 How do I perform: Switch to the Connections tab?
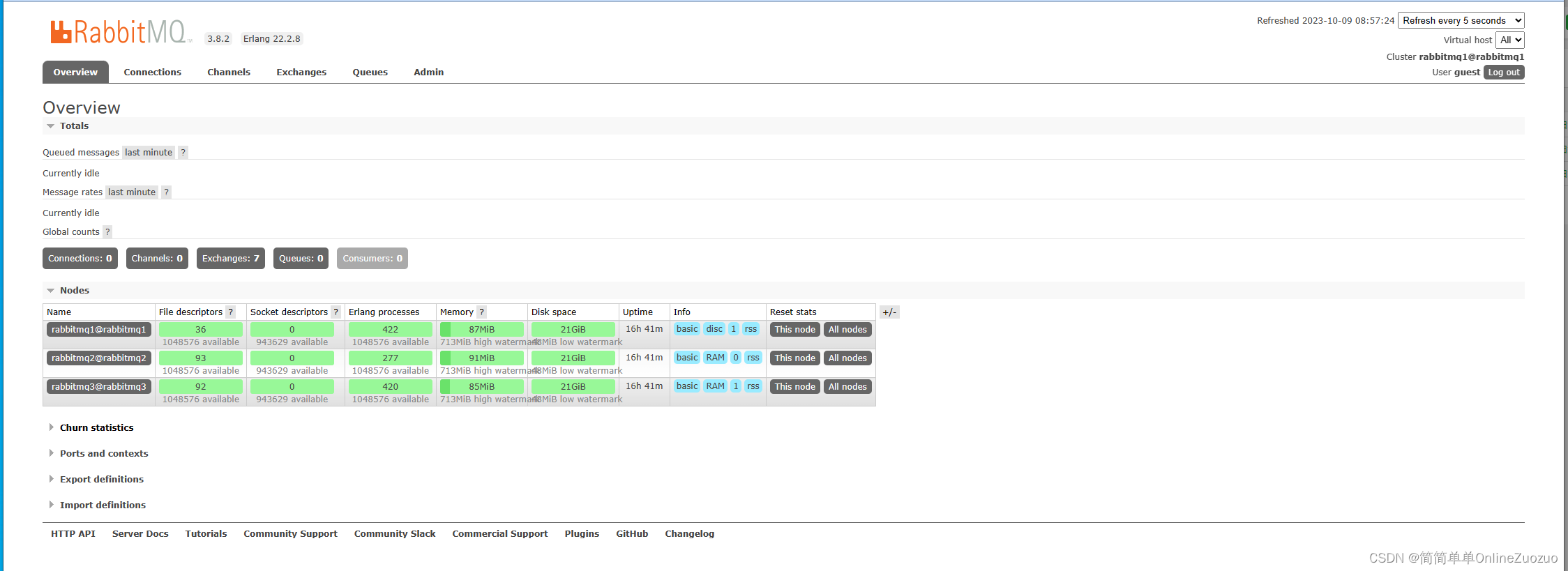(152, 72)
